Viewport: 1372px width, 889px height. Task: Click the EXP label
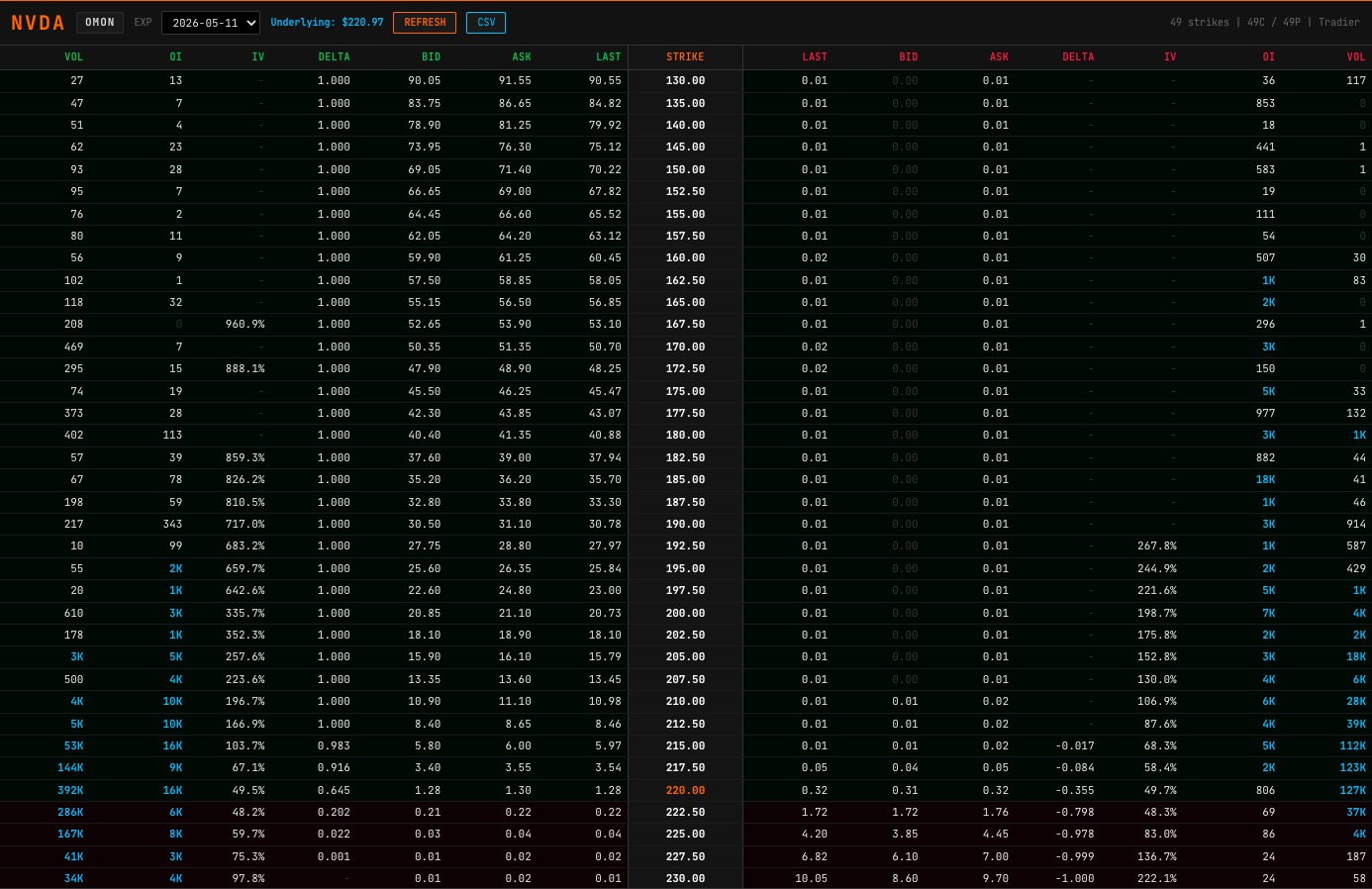pos(143,22)
